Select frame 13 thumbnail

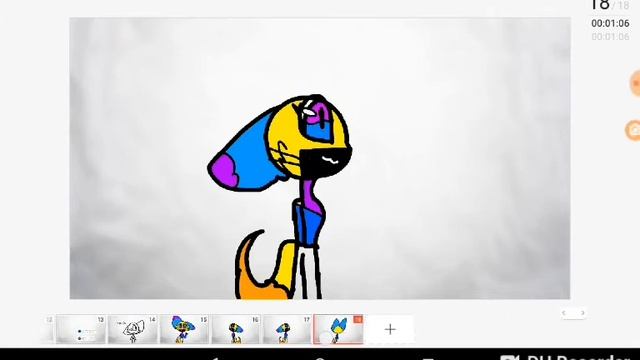tap(80, 329)
